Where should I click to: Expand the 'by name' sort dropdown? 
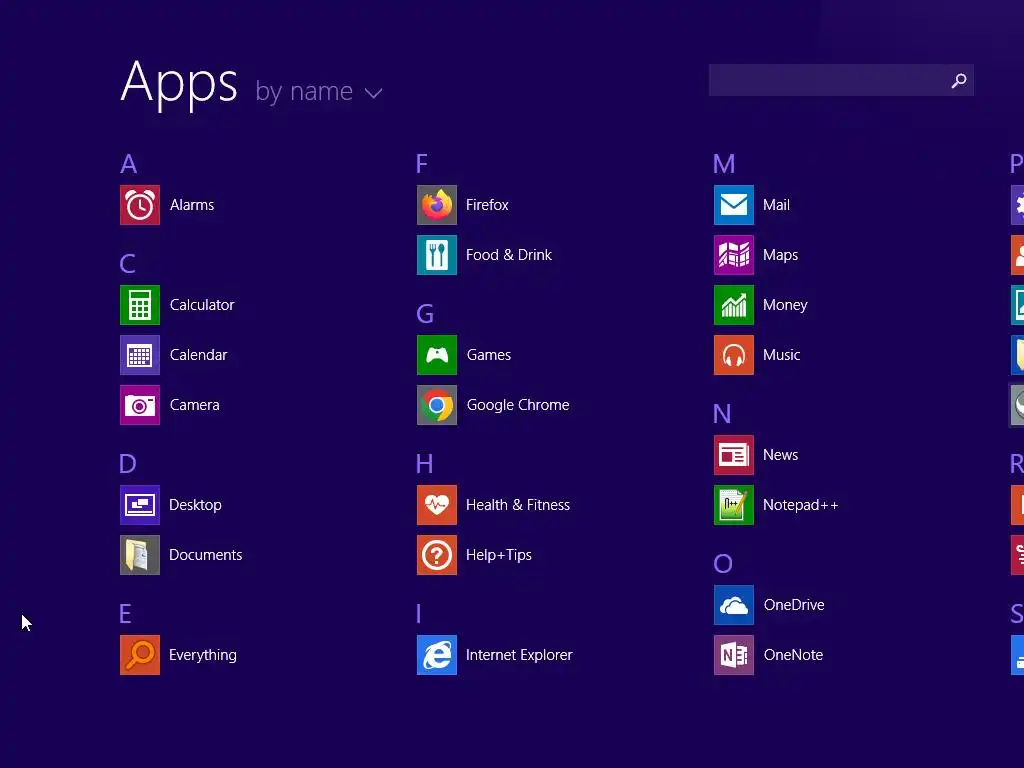click(x=318, y=92)
